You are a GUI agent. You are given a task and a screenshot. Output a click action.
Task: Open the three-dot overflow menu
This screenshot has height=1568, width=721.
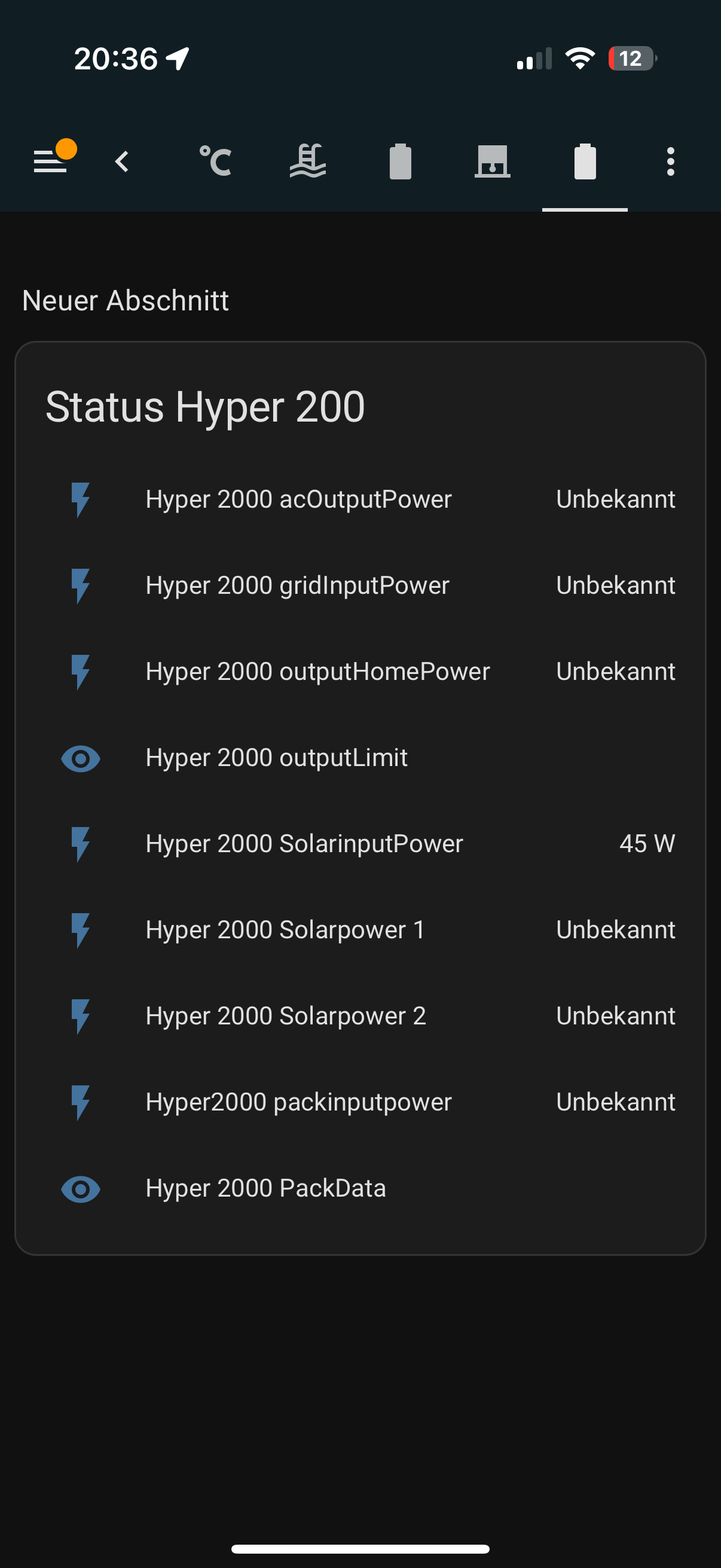click(x=671, y=162)
